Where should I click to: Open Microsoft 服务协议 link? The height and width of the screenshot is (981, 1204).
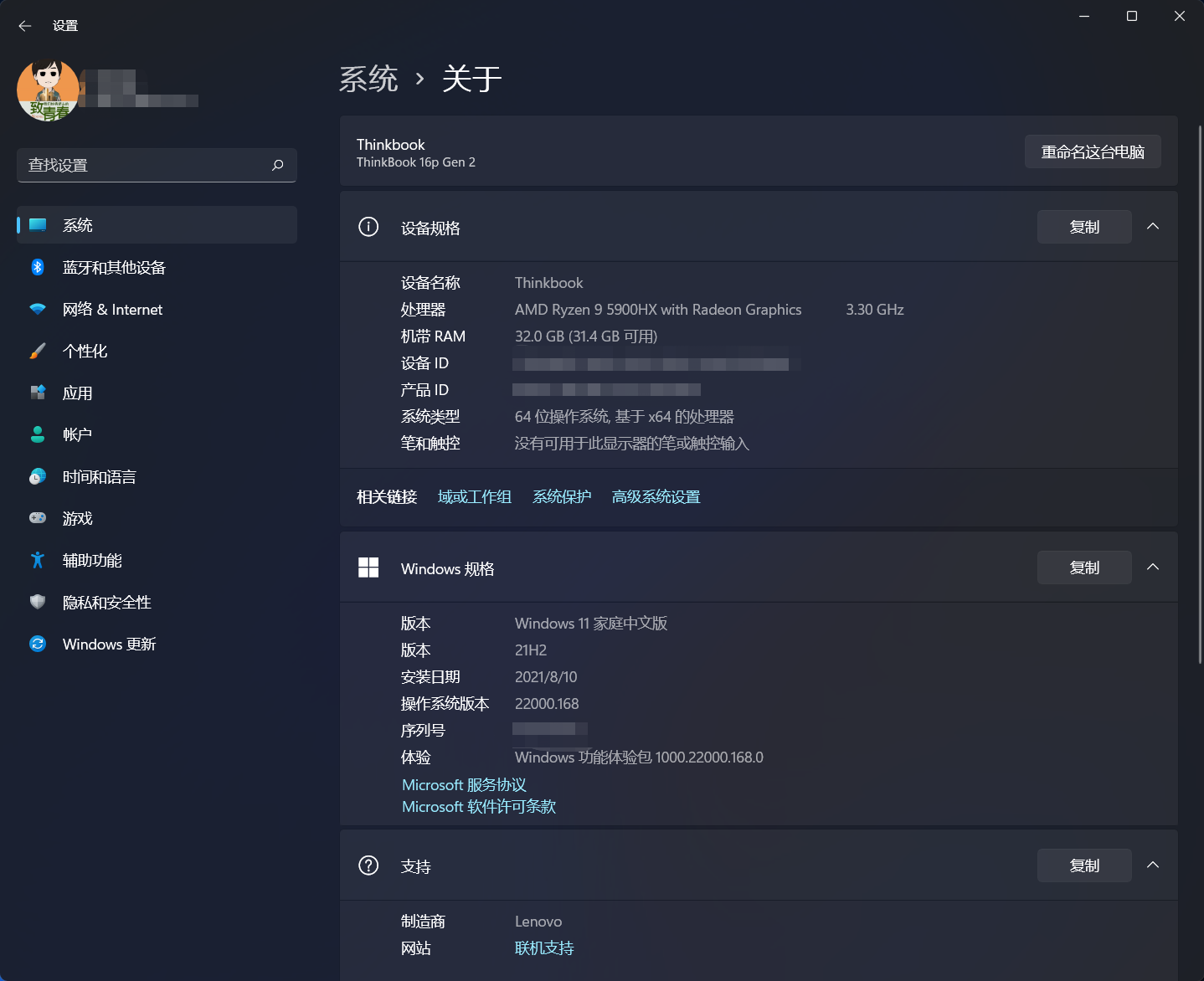464,785
